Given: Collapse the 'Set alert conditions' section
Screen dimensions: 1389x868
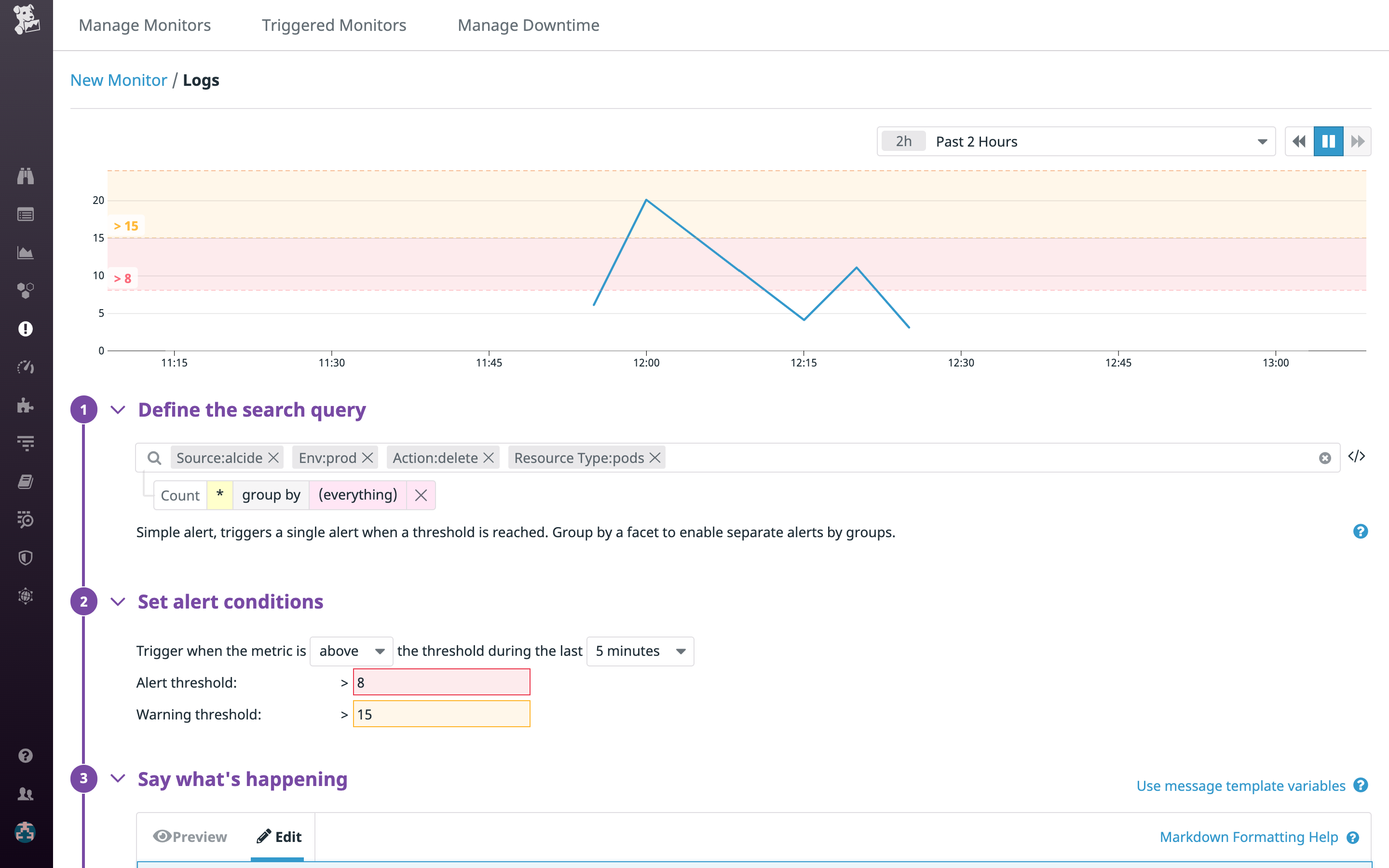Looking at the screenshot, I should 119,602.
